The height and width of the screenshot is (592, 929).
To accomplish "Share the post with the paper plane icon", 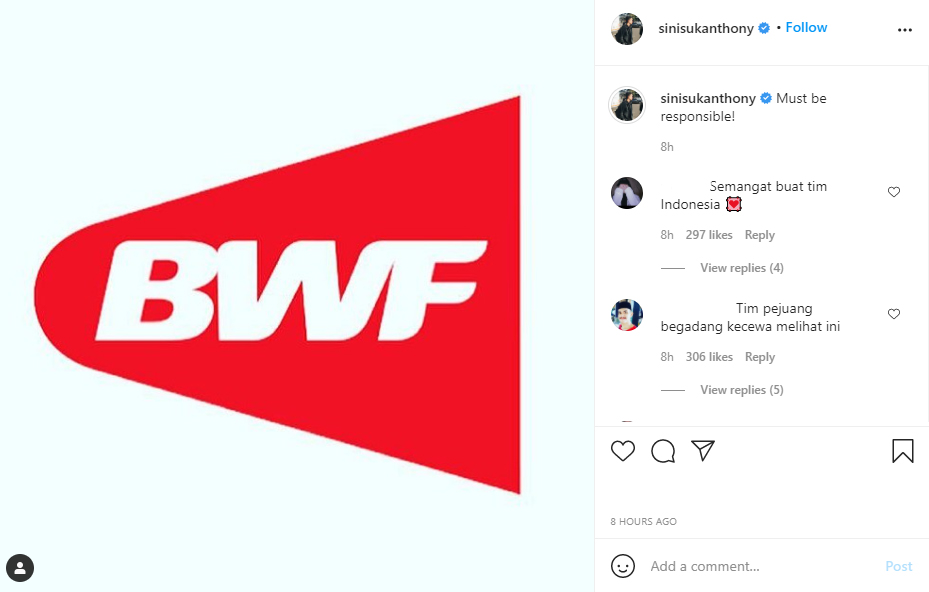I will [x=703, y=450].
